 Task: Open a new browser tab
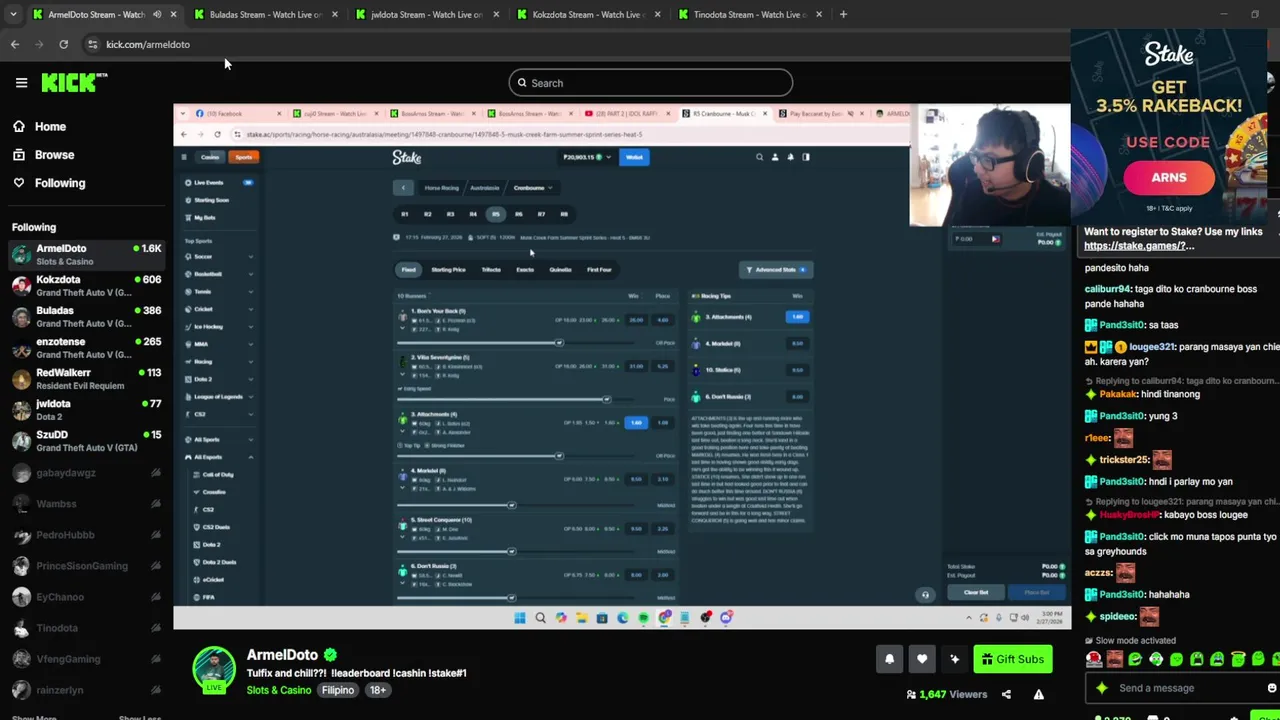point(843,14)
